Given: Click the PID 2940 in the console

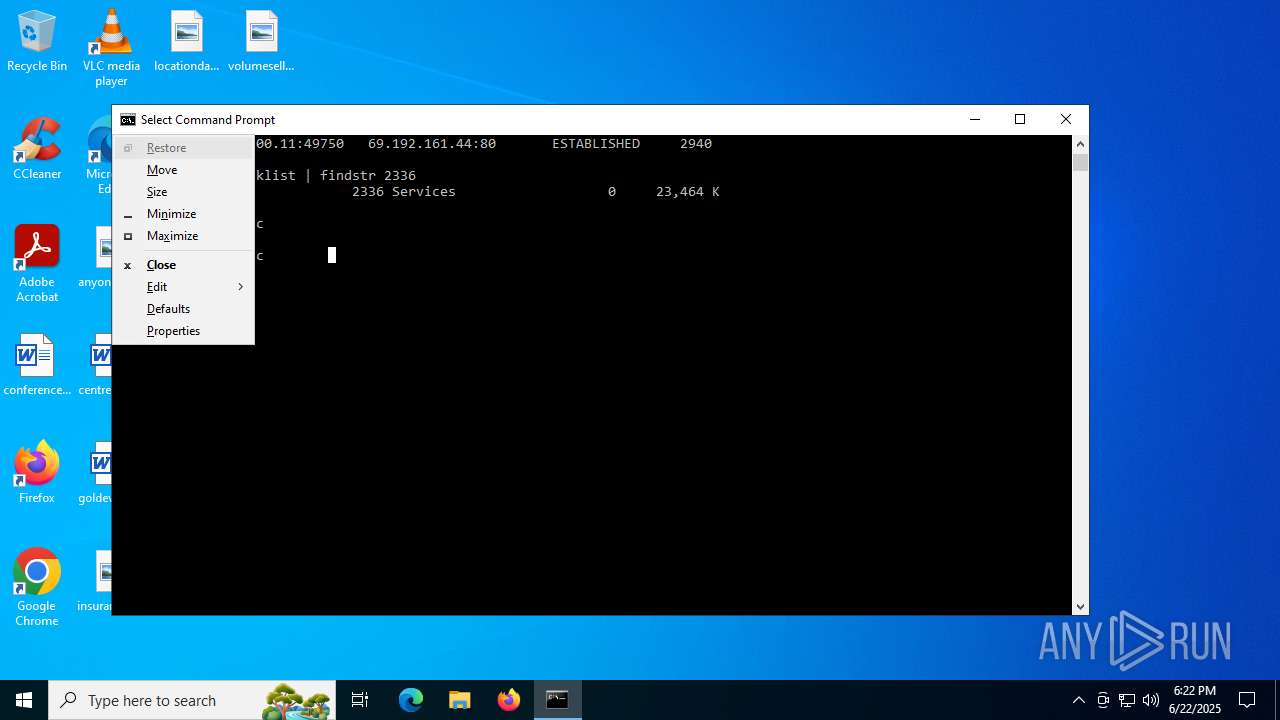Looking at the screenshot, I should (x=696, y=144).
